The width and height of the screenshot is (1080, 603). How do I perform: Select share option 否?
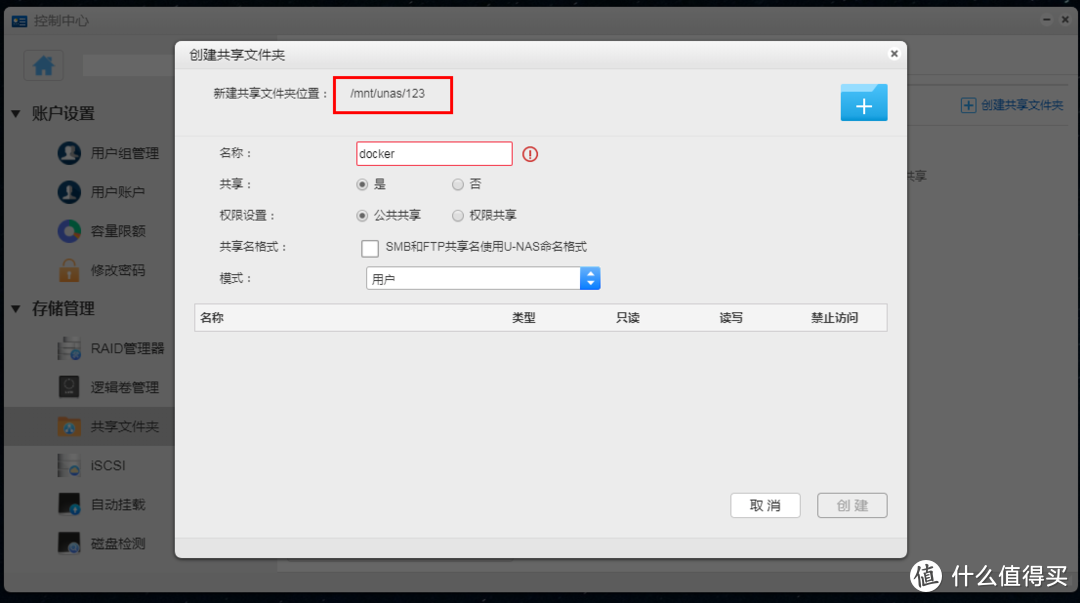click(x=457, y=185)
